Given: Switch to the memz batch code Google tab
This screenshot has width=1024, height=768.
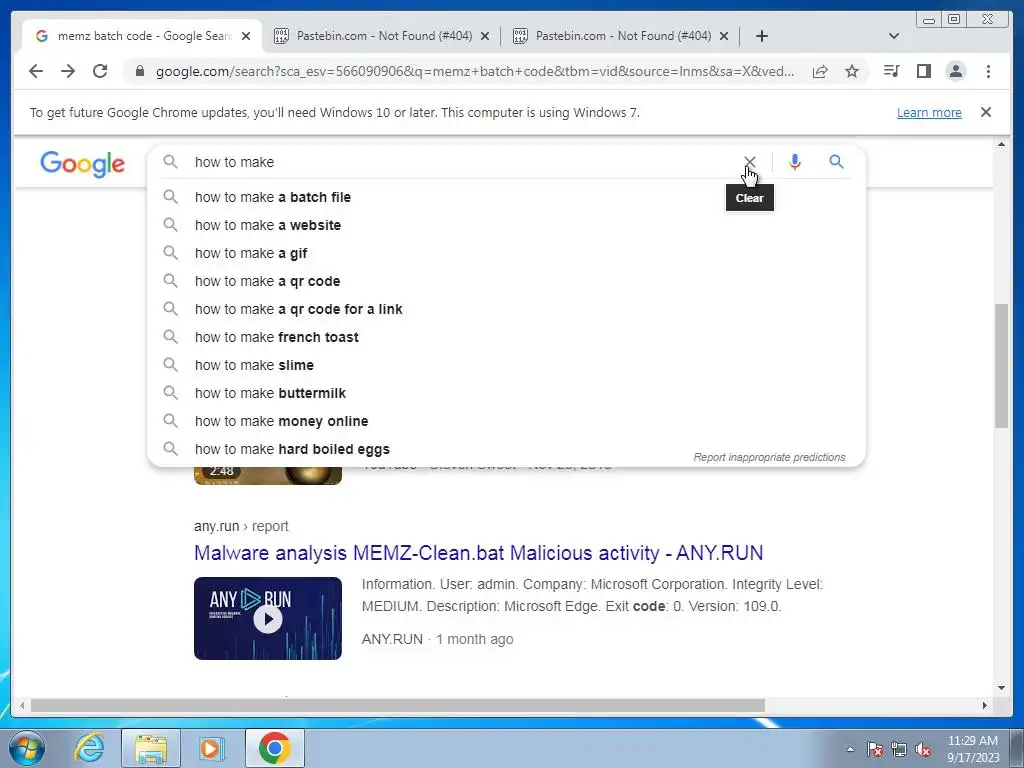Looking at the screenshot, I should [x=141, y=36].
